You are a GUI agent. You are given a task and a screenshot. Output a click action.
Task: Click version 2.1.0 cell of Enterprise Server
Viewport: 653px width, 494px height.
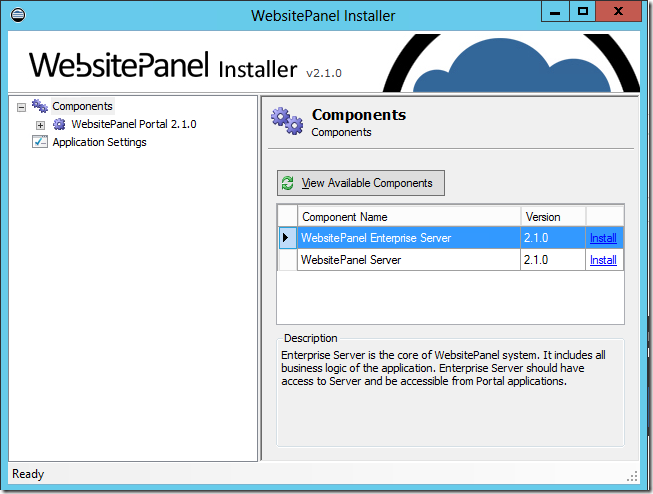pyautogui.click(x=553, y=238)
